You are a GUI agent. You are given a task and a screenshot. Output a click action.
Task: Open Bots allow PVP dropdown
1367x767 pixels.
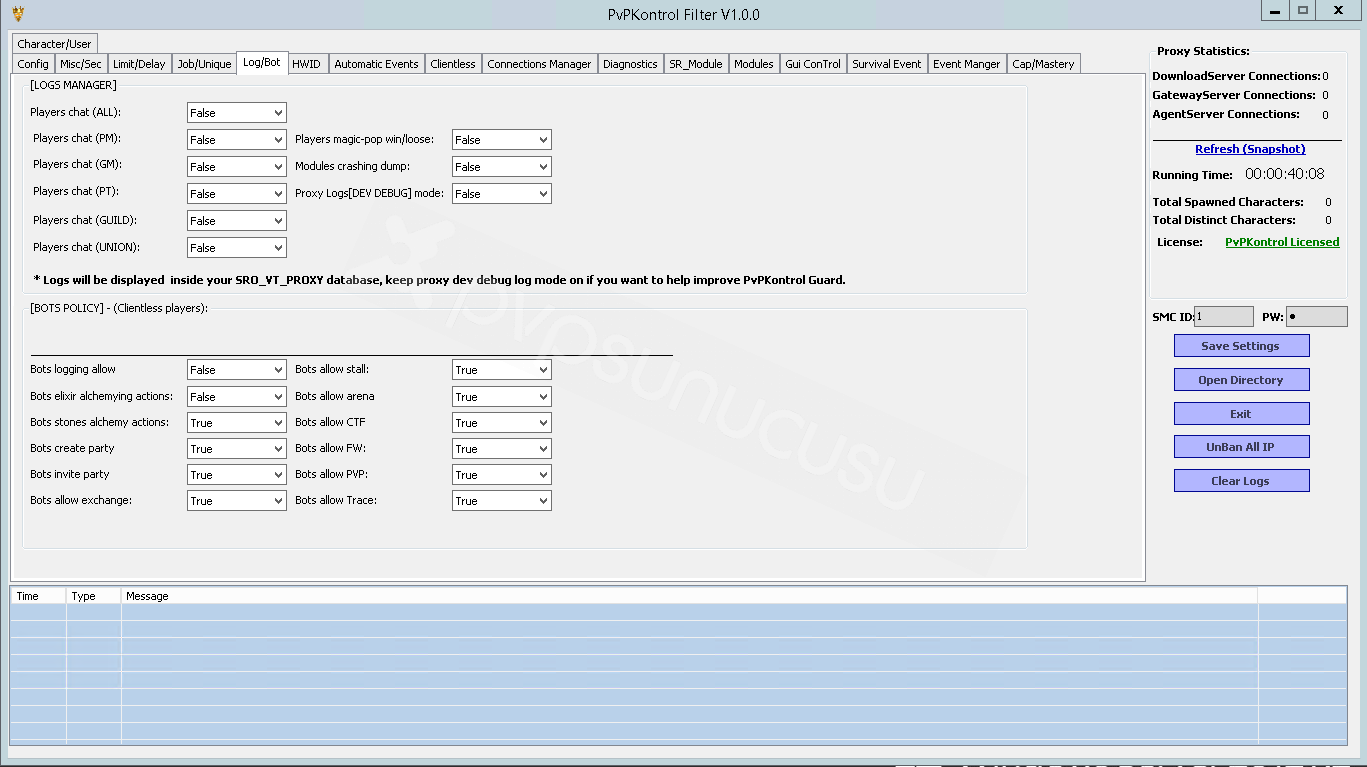click(x=502, y=475)
